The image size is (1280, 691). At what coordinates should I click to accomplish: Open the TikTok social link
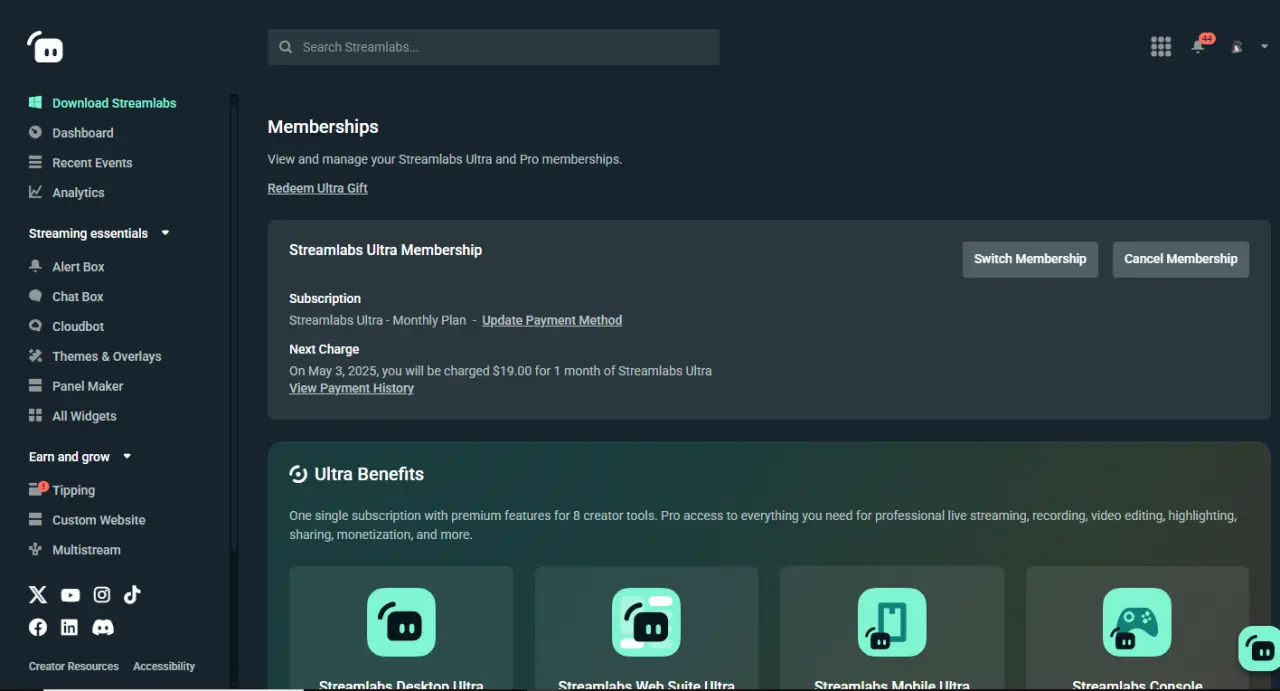132,595
